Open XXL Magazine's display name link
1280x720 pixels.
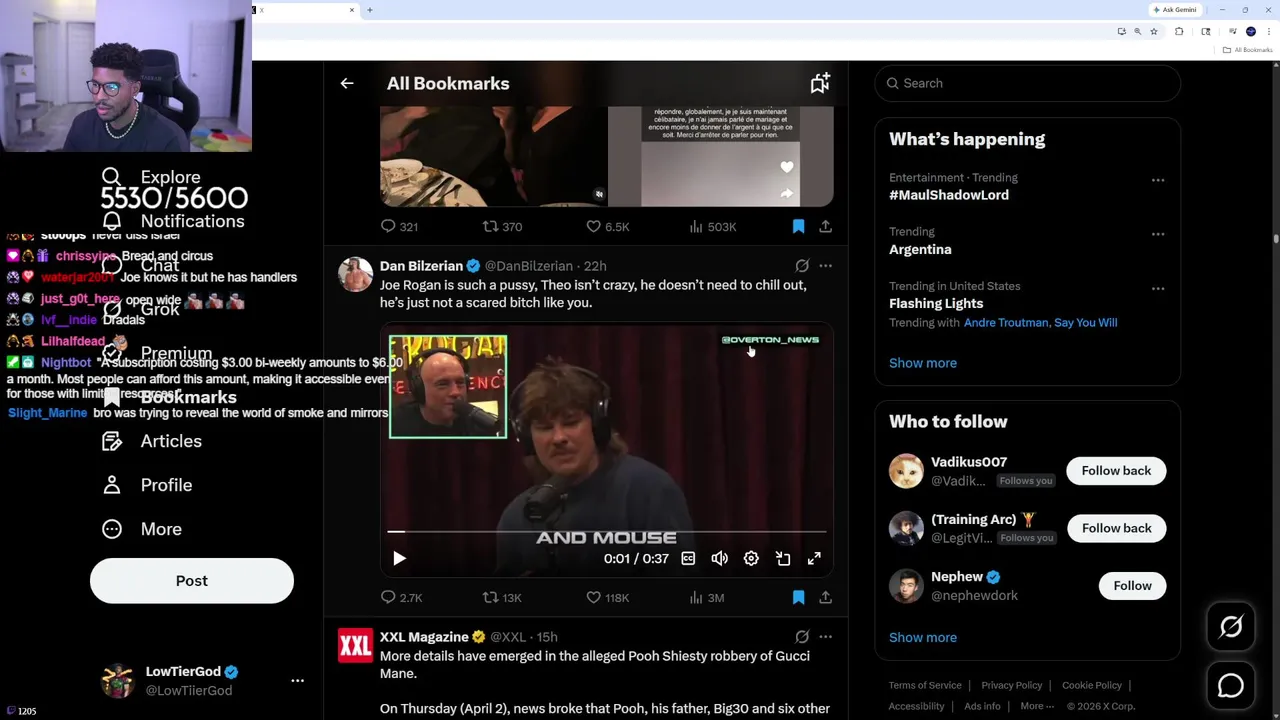pyautogui.click(x=425, y=637)
